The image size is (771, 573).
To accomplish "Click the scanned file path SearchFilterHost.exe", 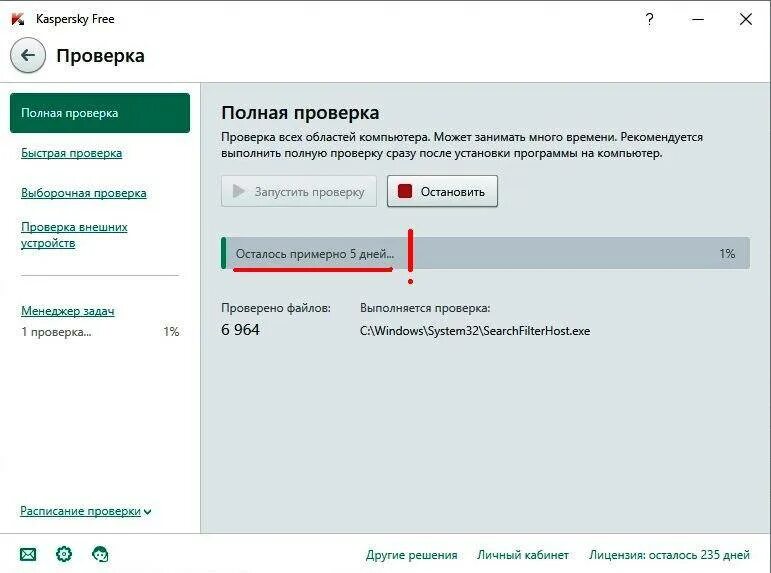I will 475,331.
